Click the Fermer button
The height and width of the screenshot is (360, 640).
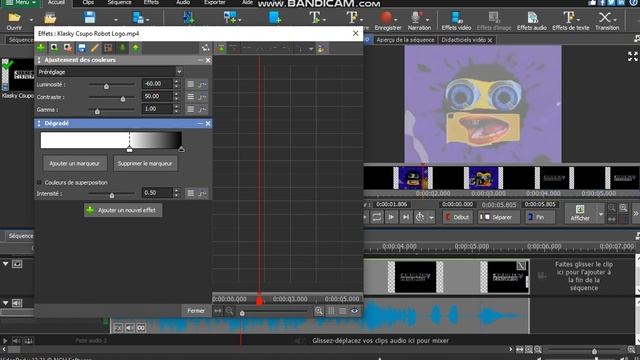[x=196, y=311]
